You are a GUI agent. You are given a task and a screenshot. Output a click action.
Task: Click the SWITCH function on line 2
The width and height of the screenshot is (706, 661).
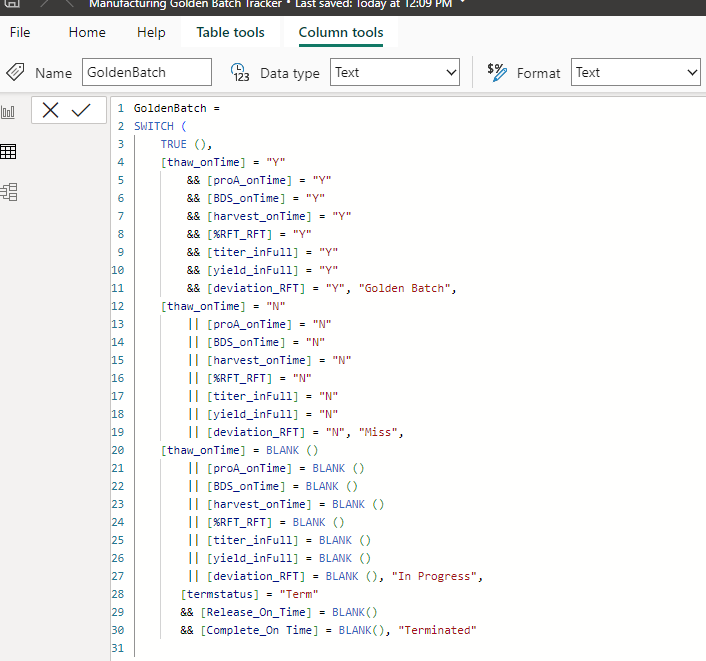(x=154, y=126)
